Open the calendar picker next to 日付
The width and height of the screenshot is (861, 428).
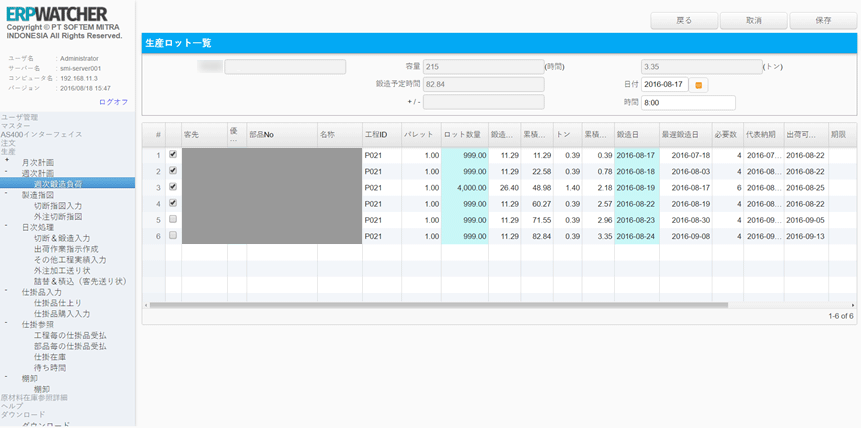[x=698, y=85]
